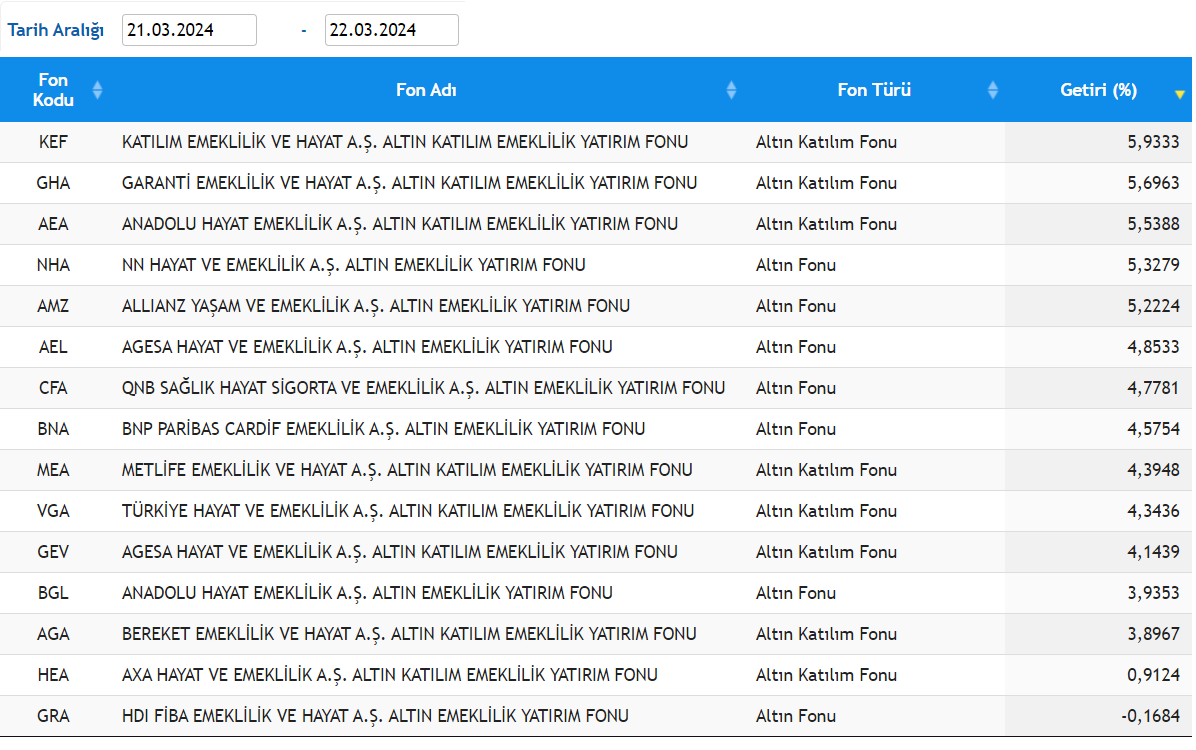
Task: Click return value 5,6963
Action: click(1153, 183)
